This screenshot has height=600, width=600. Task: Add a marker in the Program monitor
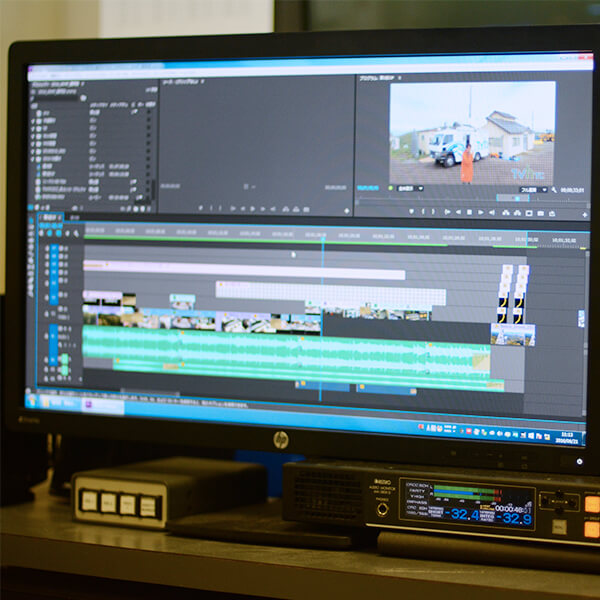coord(412,211)
